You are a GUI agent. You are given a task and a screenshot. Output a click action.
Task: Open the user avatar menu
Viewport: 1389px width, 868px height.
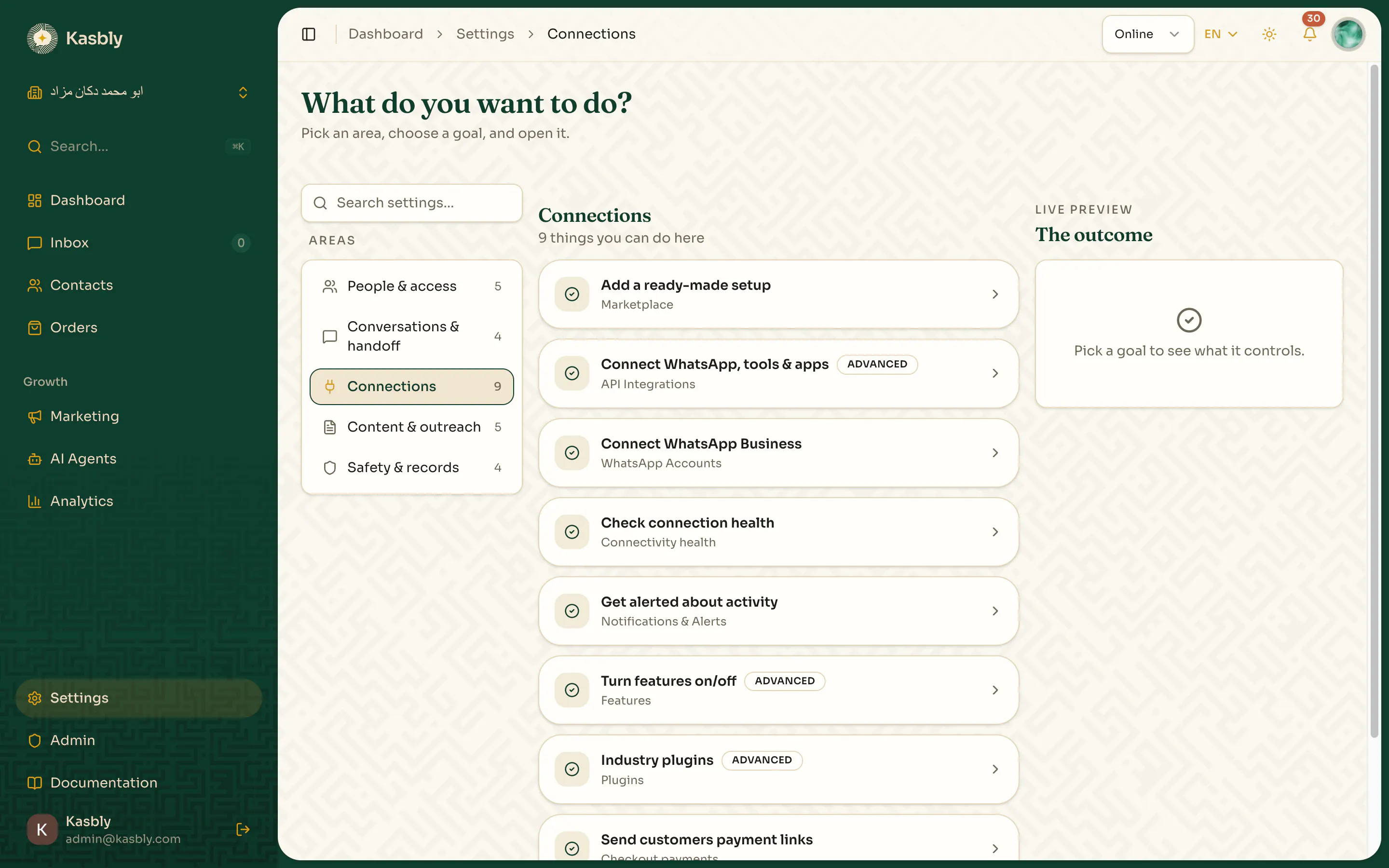point(1348,34)
